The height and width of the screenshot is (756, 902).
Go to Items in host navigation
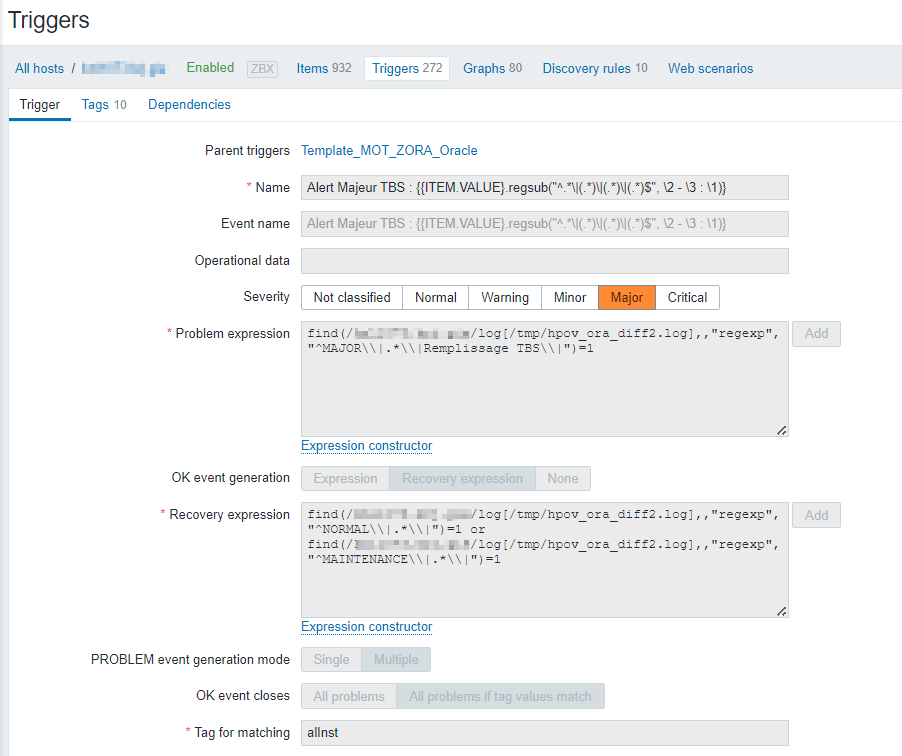[324, 69]
